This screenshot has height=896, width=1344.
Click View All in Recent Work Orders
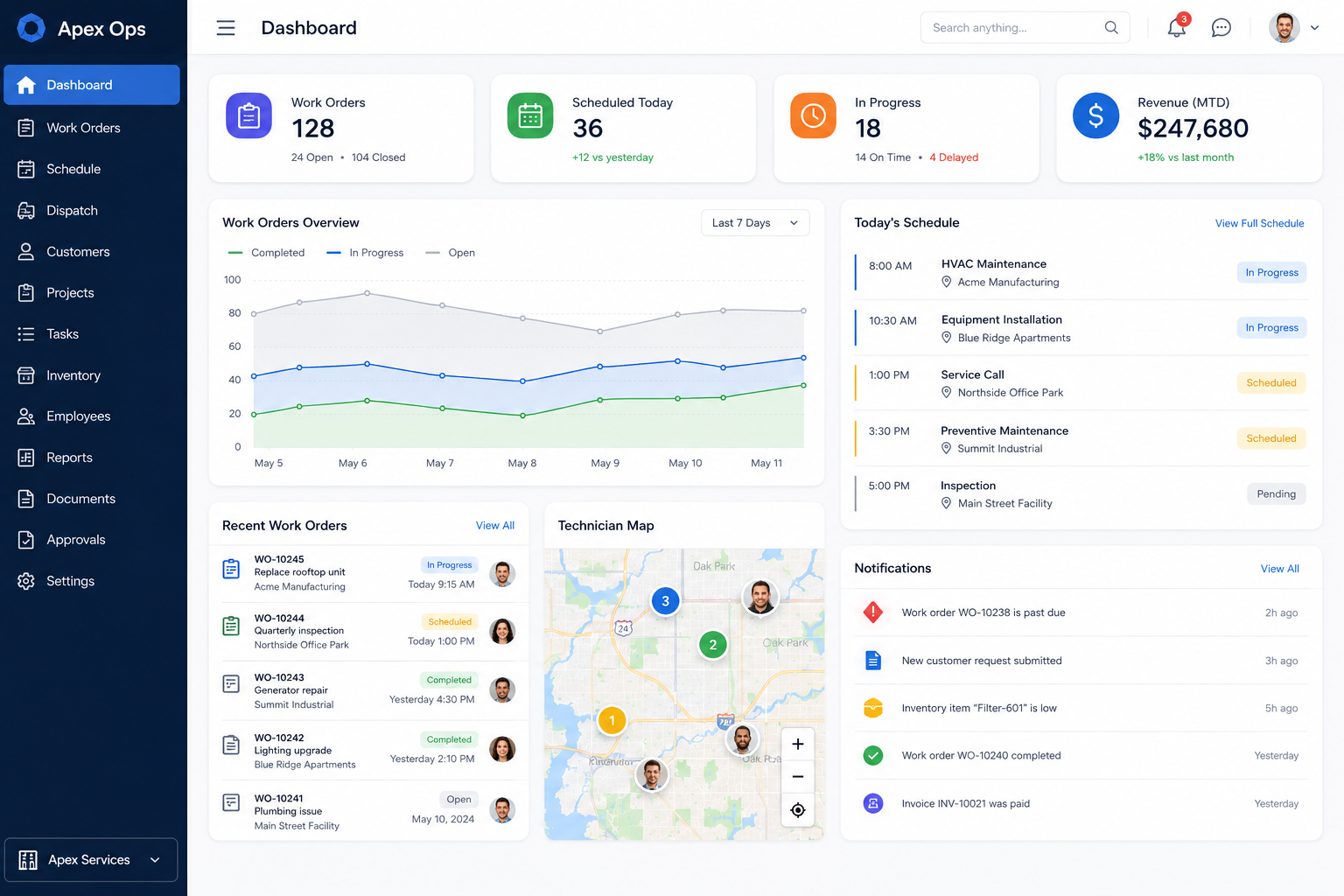tap(495, 526)
